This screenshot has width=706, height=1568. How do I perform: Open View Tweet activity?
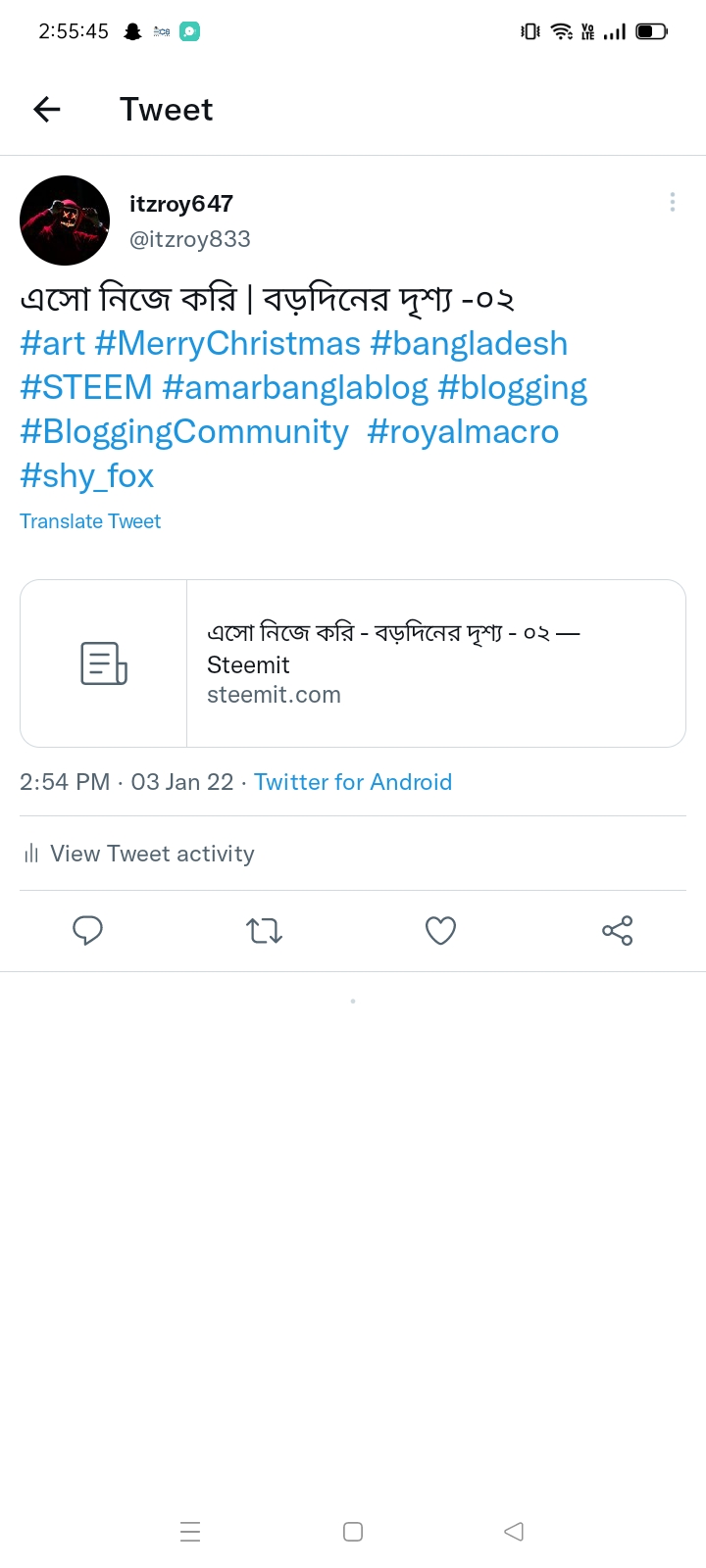139,854
